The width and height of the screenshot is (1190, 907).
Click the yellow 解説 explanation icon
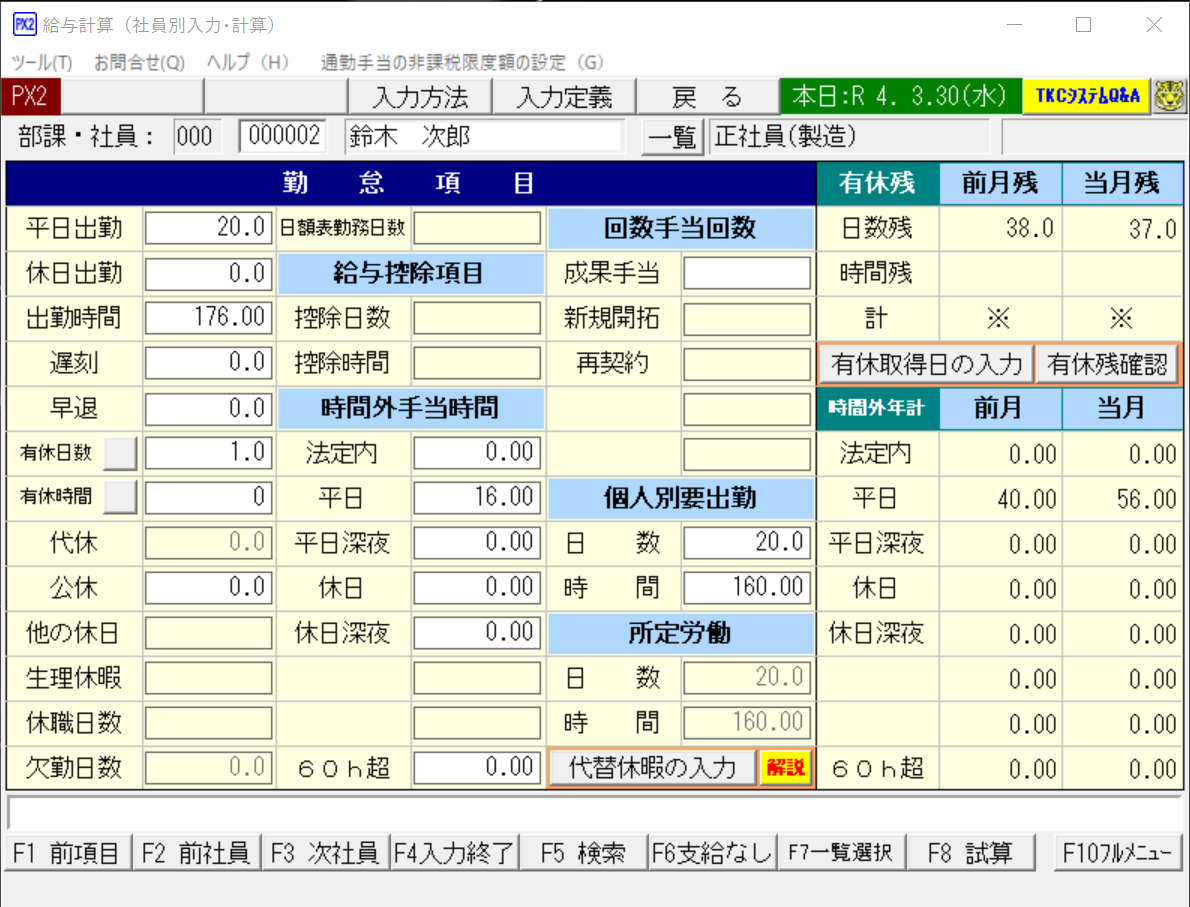click(788, 767)
